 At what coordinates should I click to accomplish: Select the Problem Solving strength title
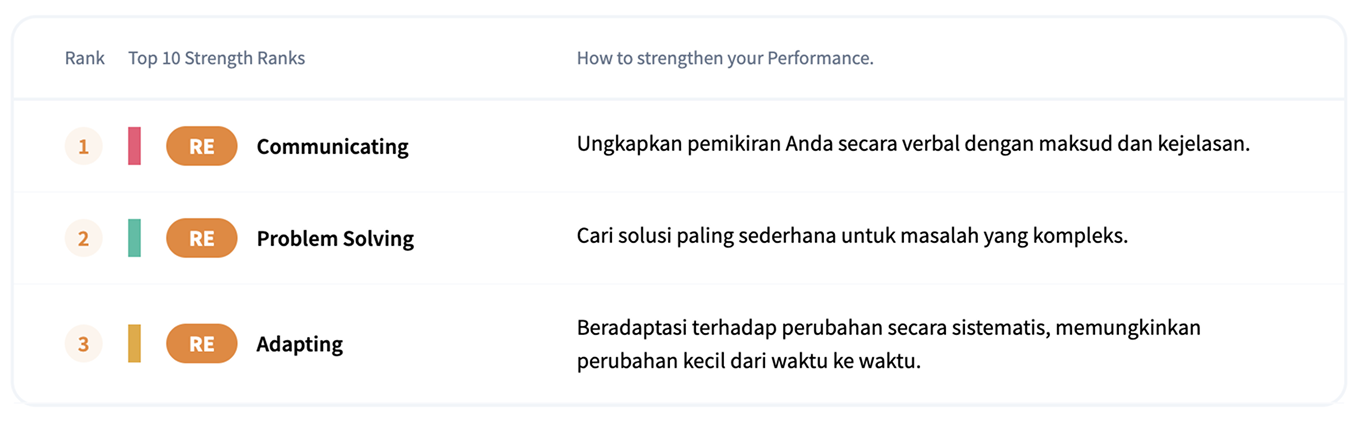pyautogui.click(x=335, y=238)
